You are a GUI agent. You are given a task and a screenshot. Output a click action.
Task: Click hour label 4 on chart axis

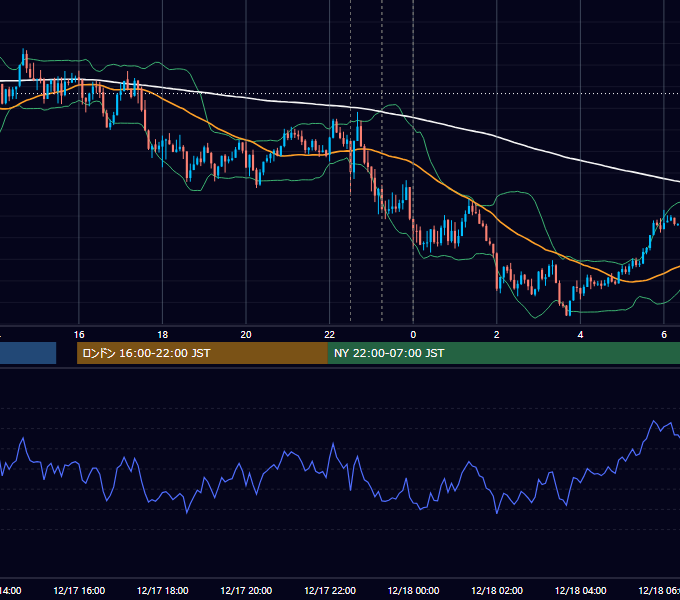point(580,335)
